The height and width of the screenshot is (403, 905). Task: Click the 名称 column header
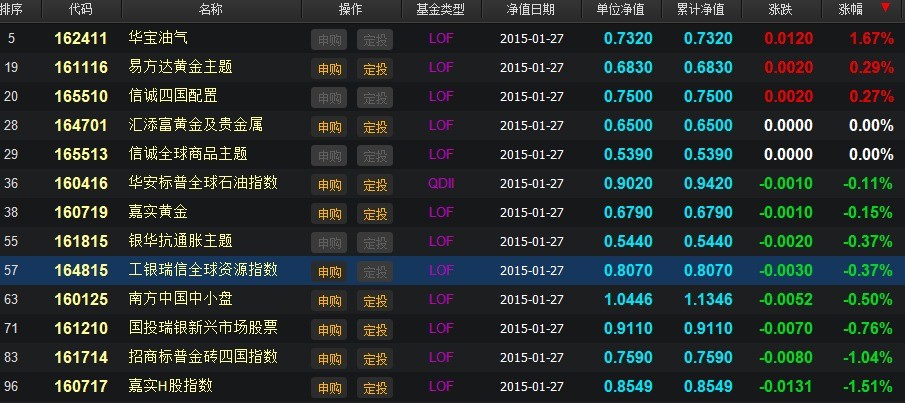210,9
